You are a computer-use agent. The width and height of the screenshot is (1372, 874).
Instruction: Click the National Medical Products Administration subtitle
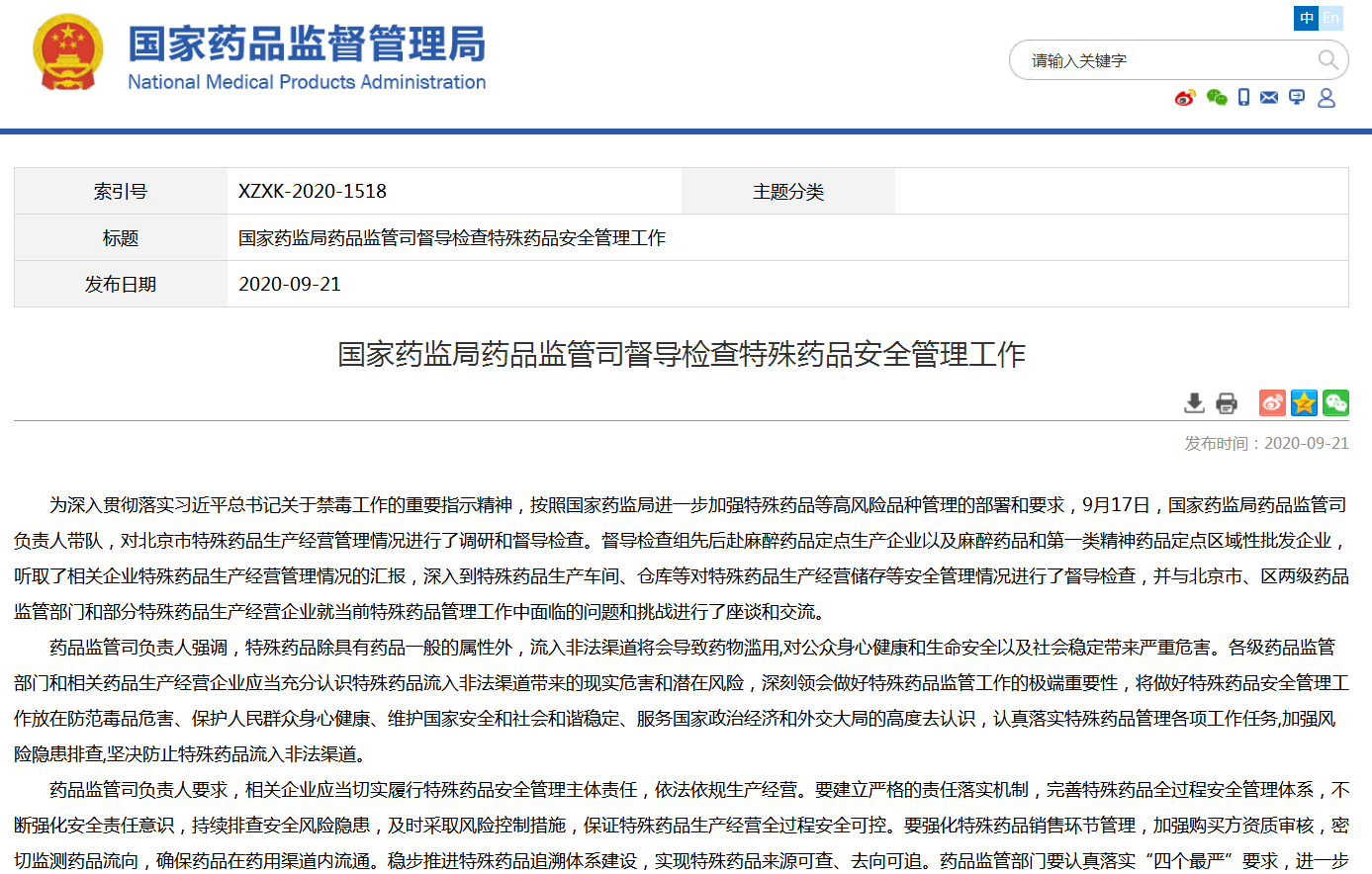tap(307, 82)
